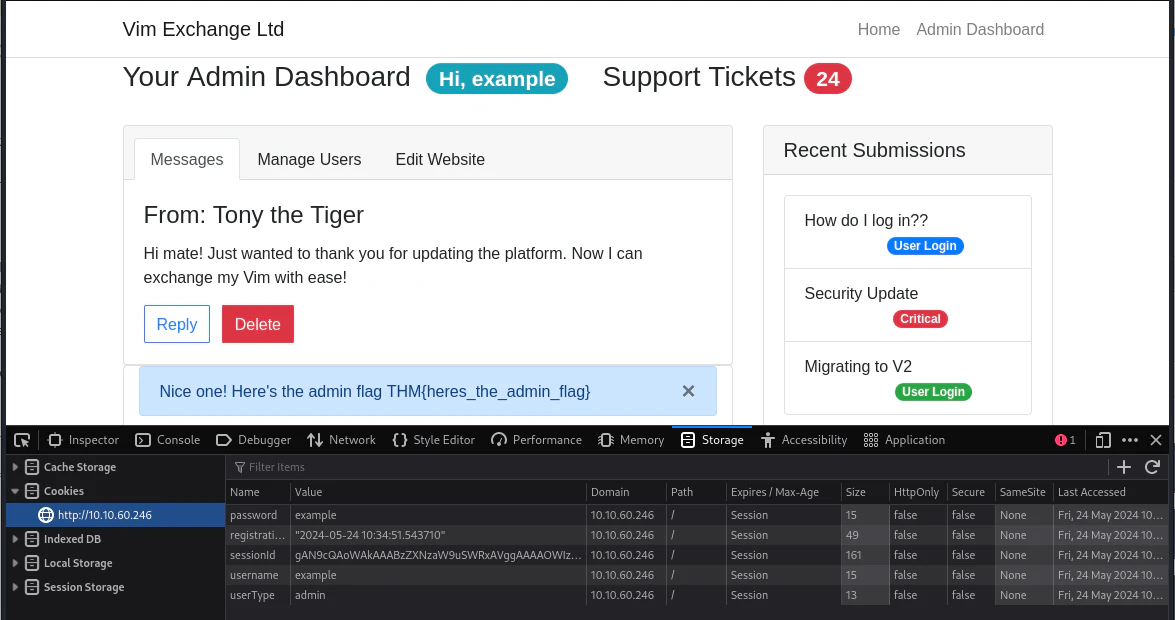Select the Messages tab
Screen dimensions: 1175x620
tap(187, 159)
